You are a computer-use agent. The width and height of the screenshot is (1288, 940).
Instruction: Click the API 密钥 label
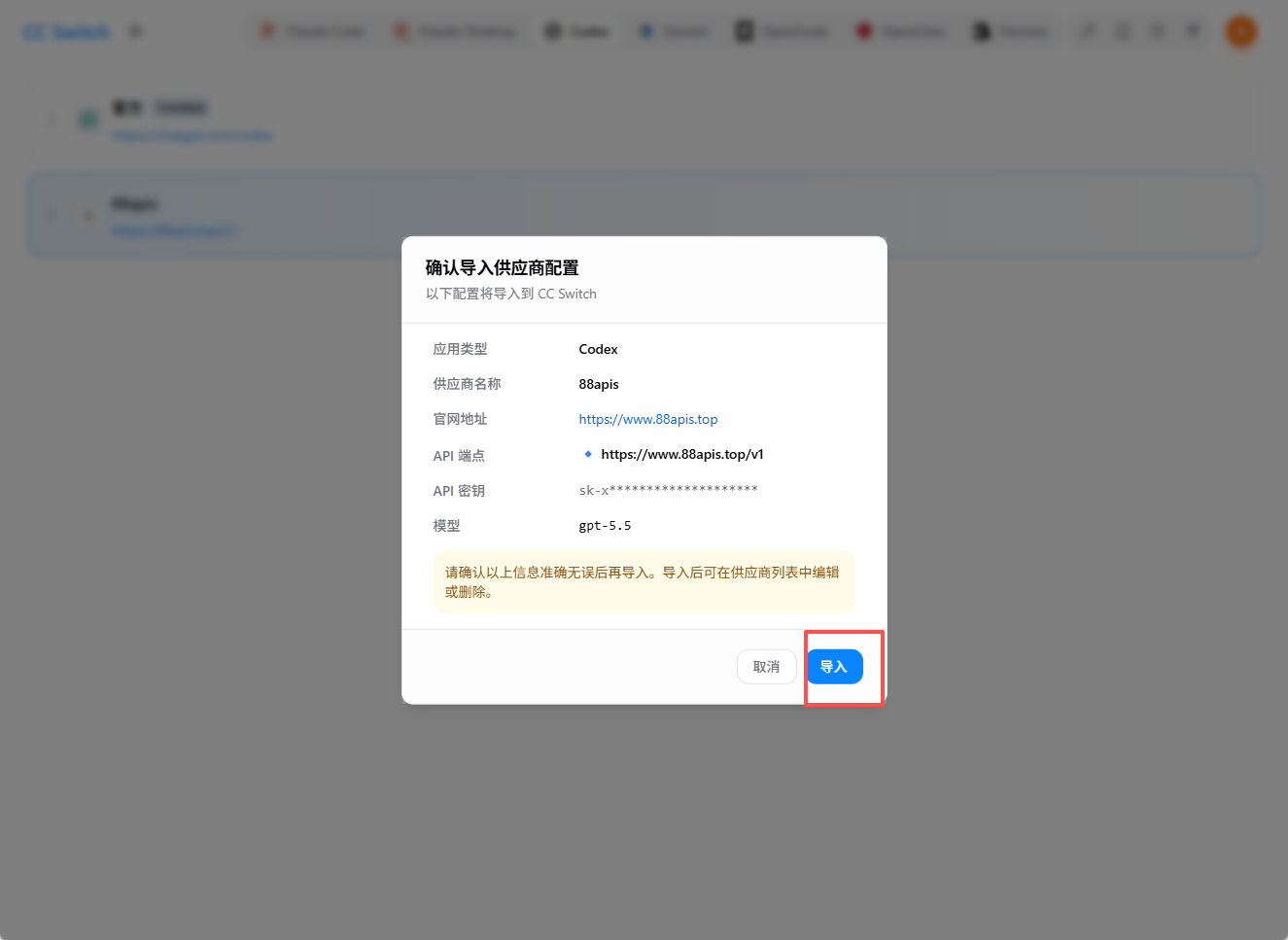coord(458,491)
